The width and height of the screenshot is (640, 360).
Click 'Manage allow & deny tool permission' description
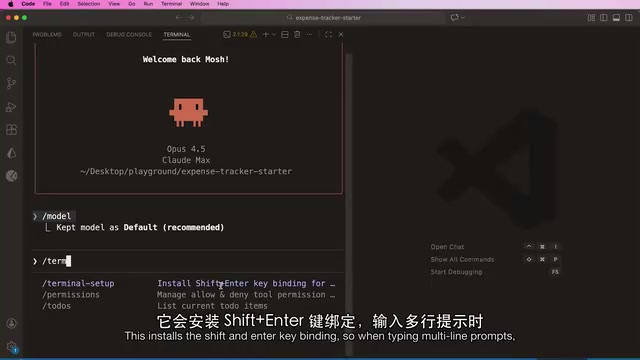[246, 295]
